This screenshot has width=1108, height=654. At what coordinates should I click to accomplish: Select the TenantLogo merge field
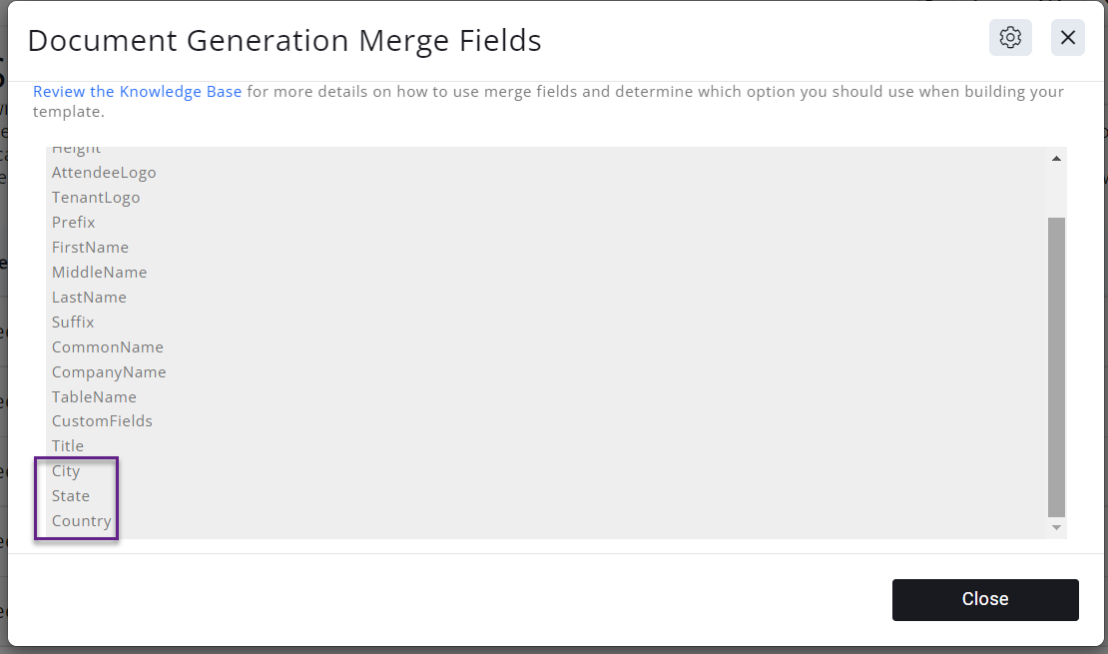click(x=96, y=197)
